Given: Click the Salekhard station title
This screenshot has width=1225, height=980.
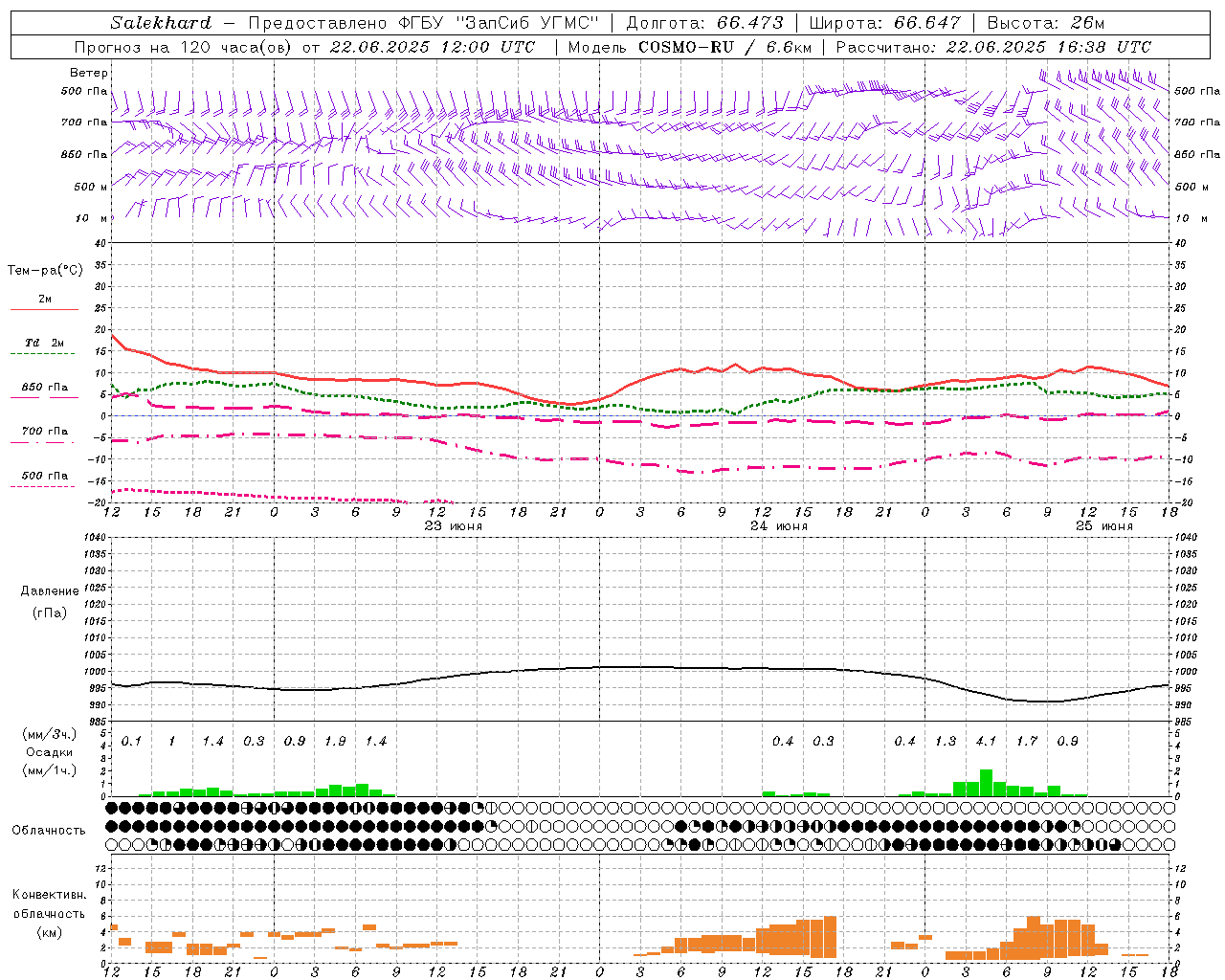Looking at the screenshot, I should click(x=161, y=23).
